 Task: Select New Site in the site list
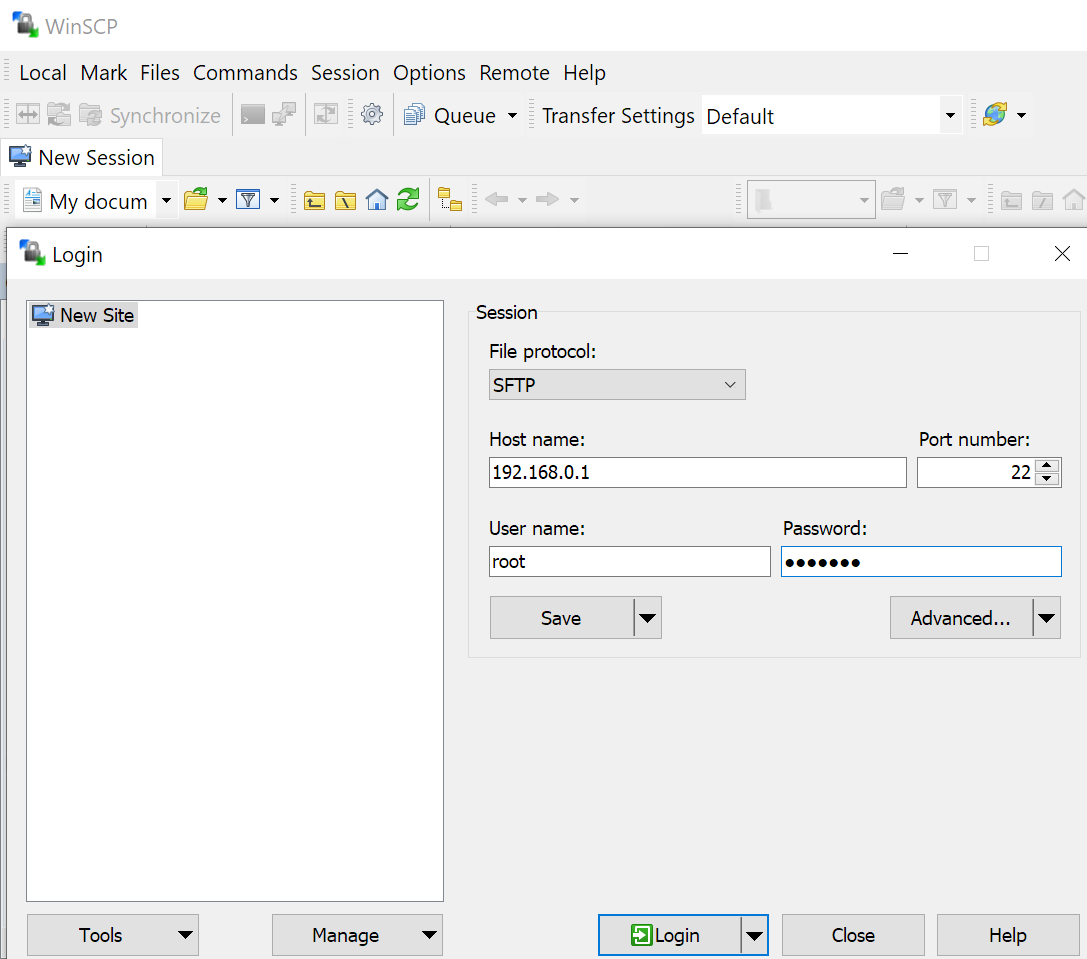pyautogui.click(x=84, y=315)
